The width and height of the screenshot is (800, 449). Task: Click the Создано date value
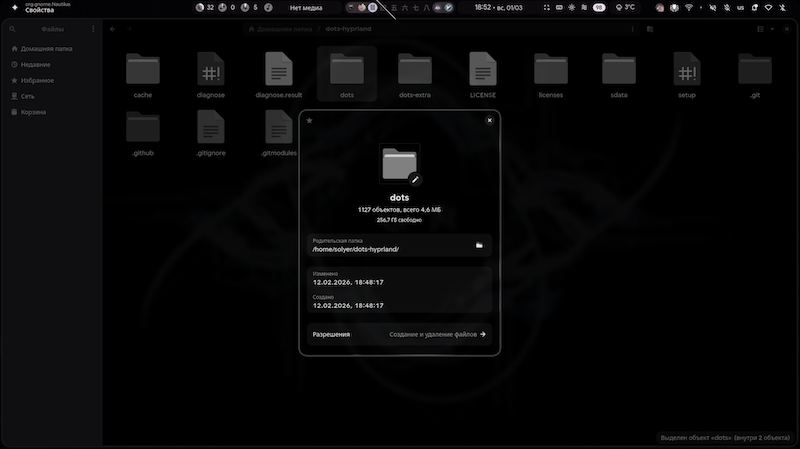(348, 306)
